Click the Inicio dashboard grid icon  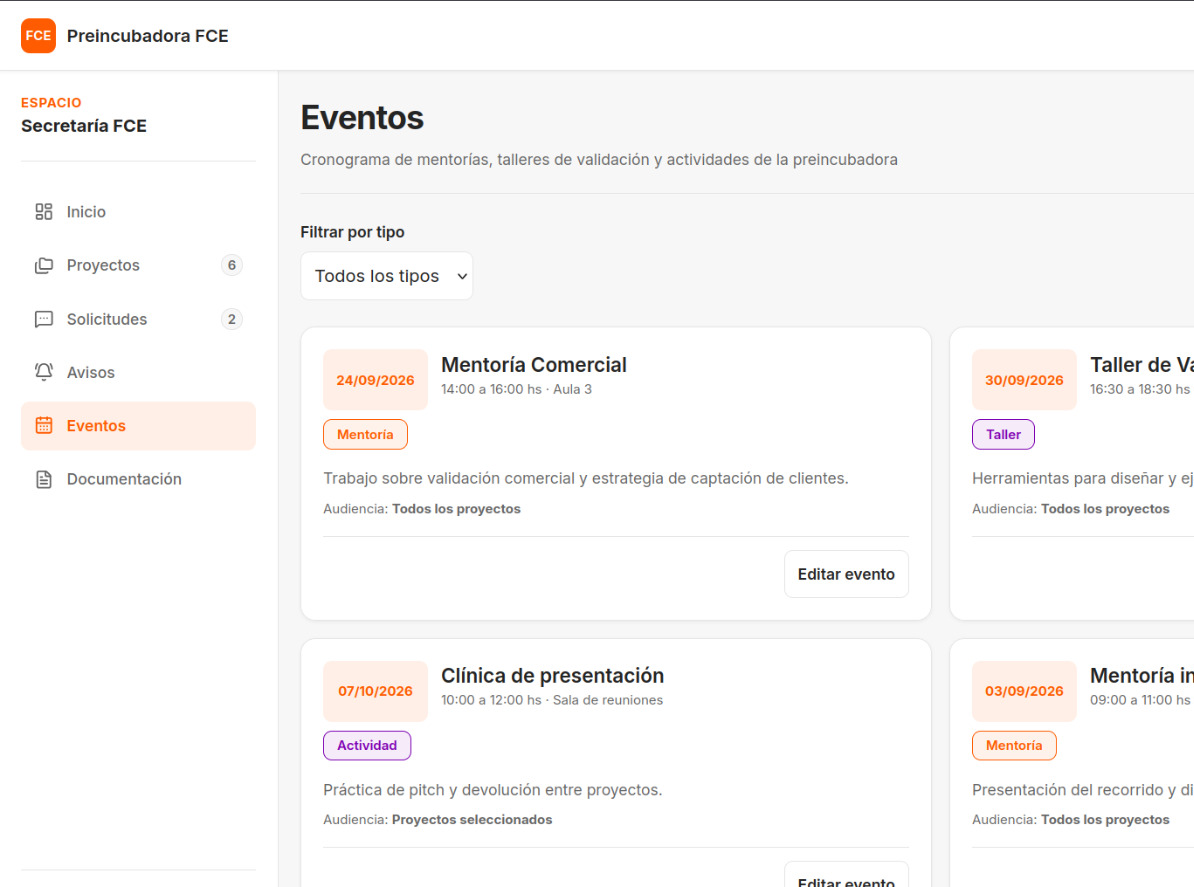click(43, 212)
